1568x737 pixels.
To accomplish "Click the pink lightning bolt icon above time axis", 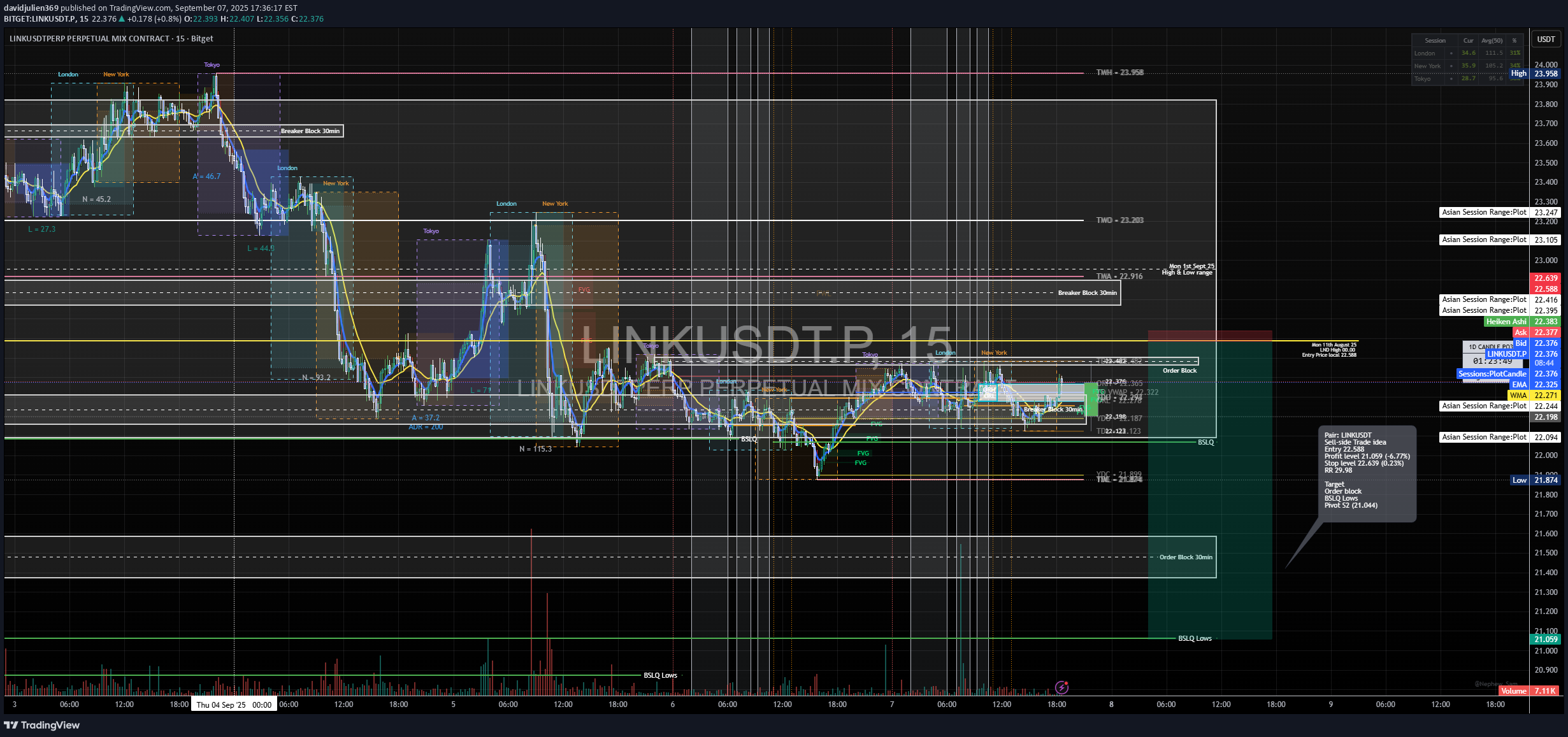I will click(x=1061, y=687).
